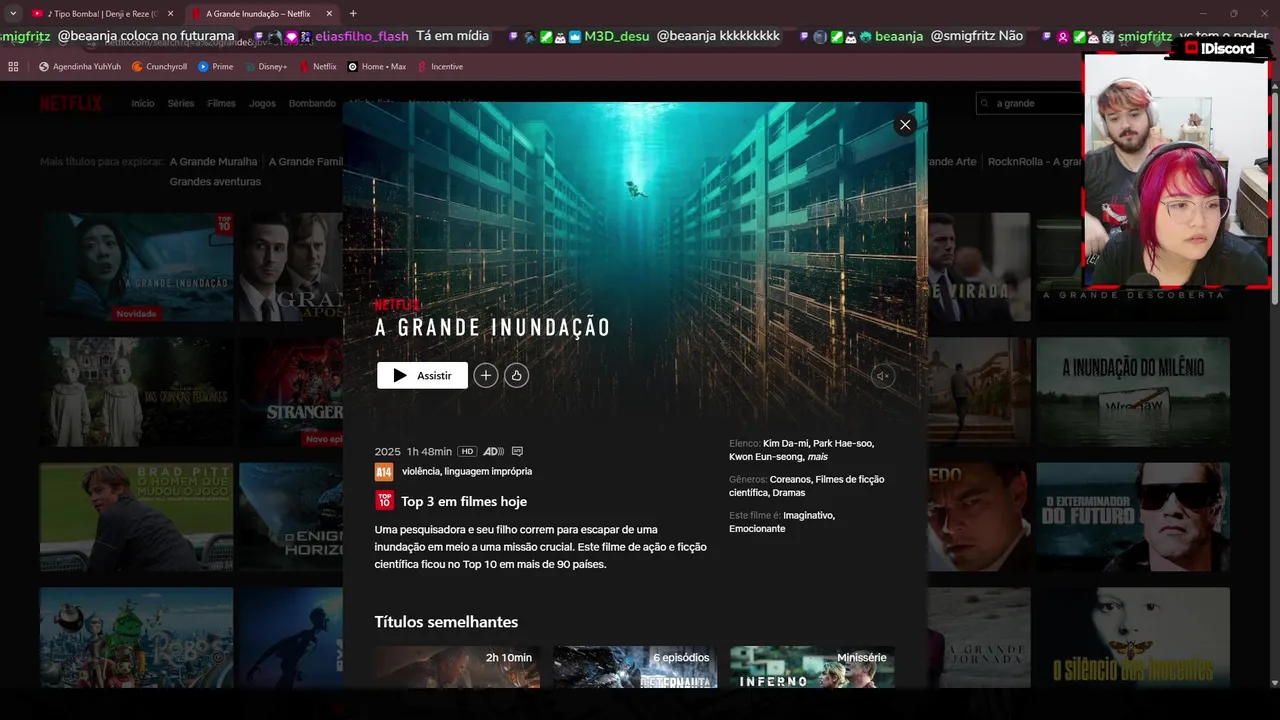Open the Emocionante mood tag
The height and width of the screenshot is (720, 1280).
click(x=757, y=529)
